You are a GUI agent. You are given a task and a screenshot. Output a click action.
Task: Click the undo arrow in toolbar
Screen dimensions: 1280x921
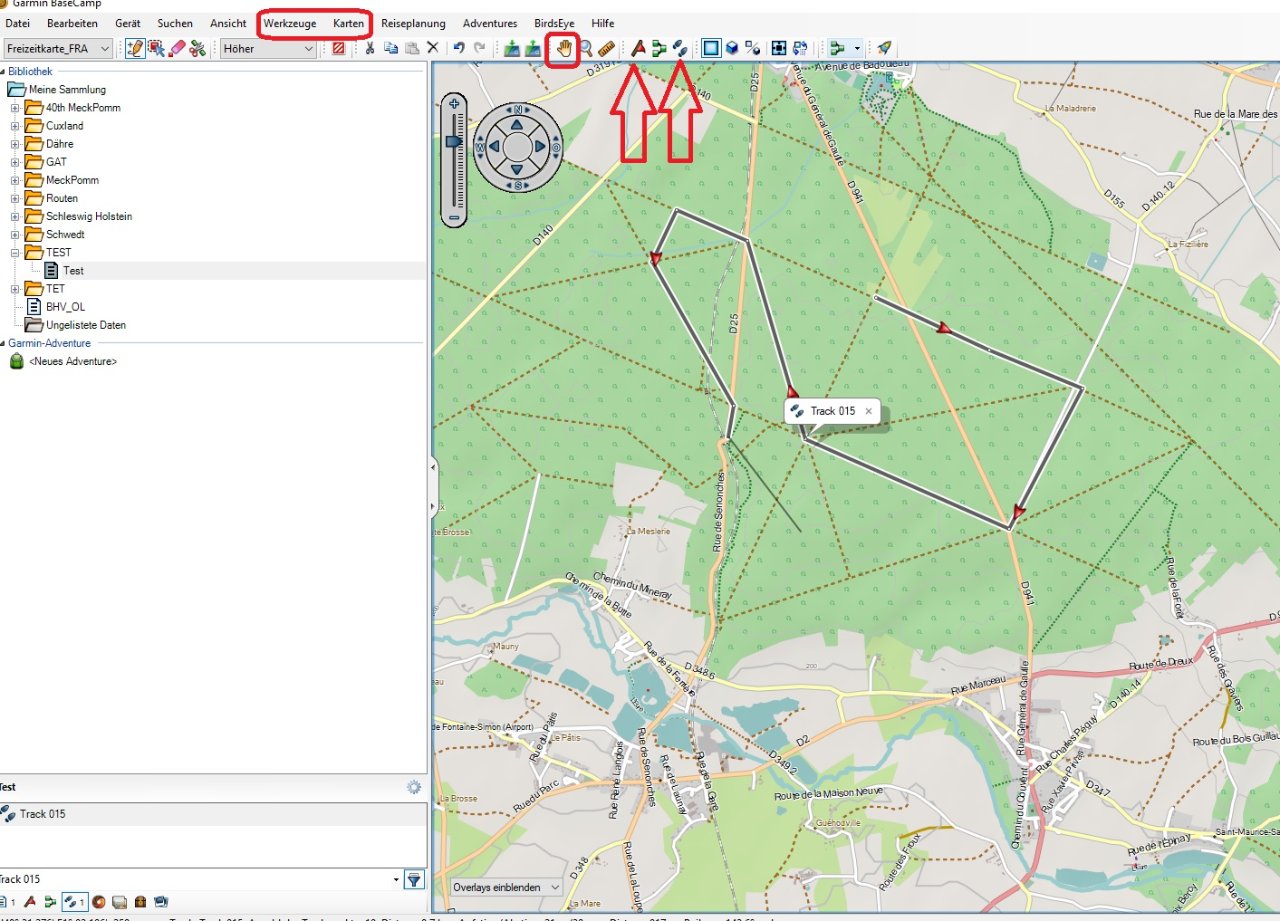(x=459, y=48)
